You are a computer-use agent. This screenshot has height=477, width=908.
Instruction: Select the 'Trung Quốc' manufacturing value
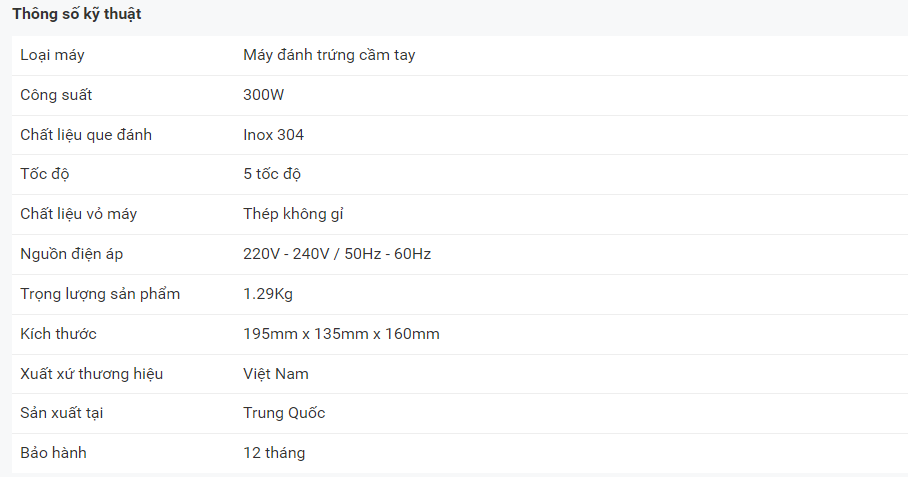click(x=284, y=413)
